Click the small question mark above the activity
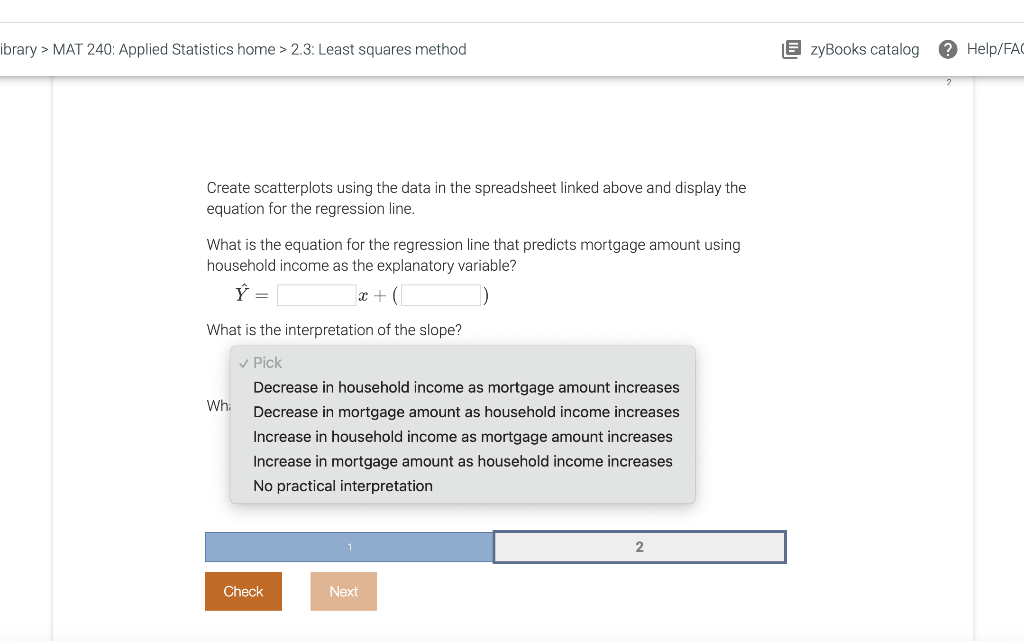Screen dimensions: 1024x641 [948, 84]
